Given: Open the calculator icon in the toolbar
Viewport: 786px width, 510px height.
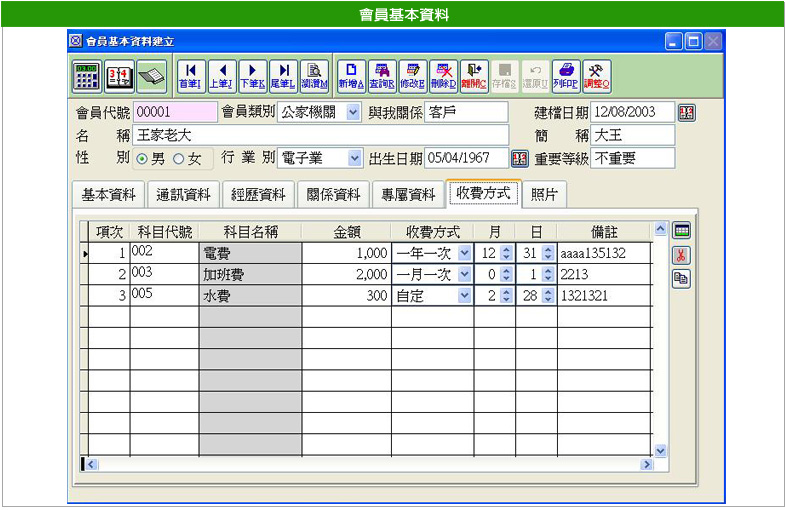Looking at the screenshot, I should pos(87,76).
